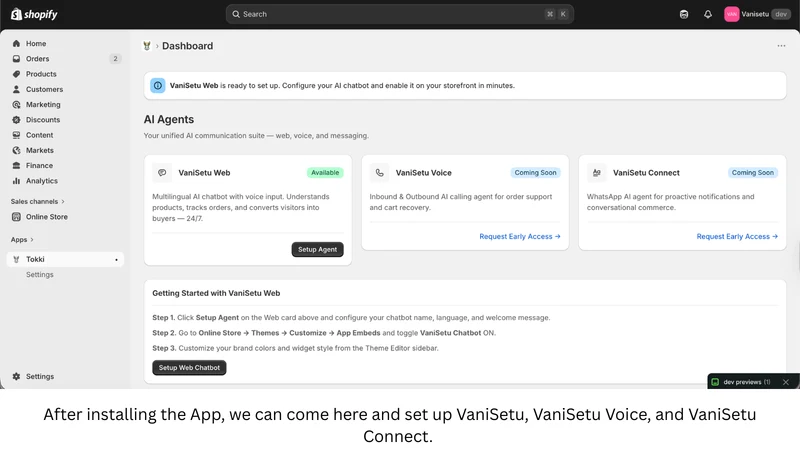The height and width of the screenshot is (450, 800).
Task: Click the bottom Settings gear icon
Action: (16, 377)
